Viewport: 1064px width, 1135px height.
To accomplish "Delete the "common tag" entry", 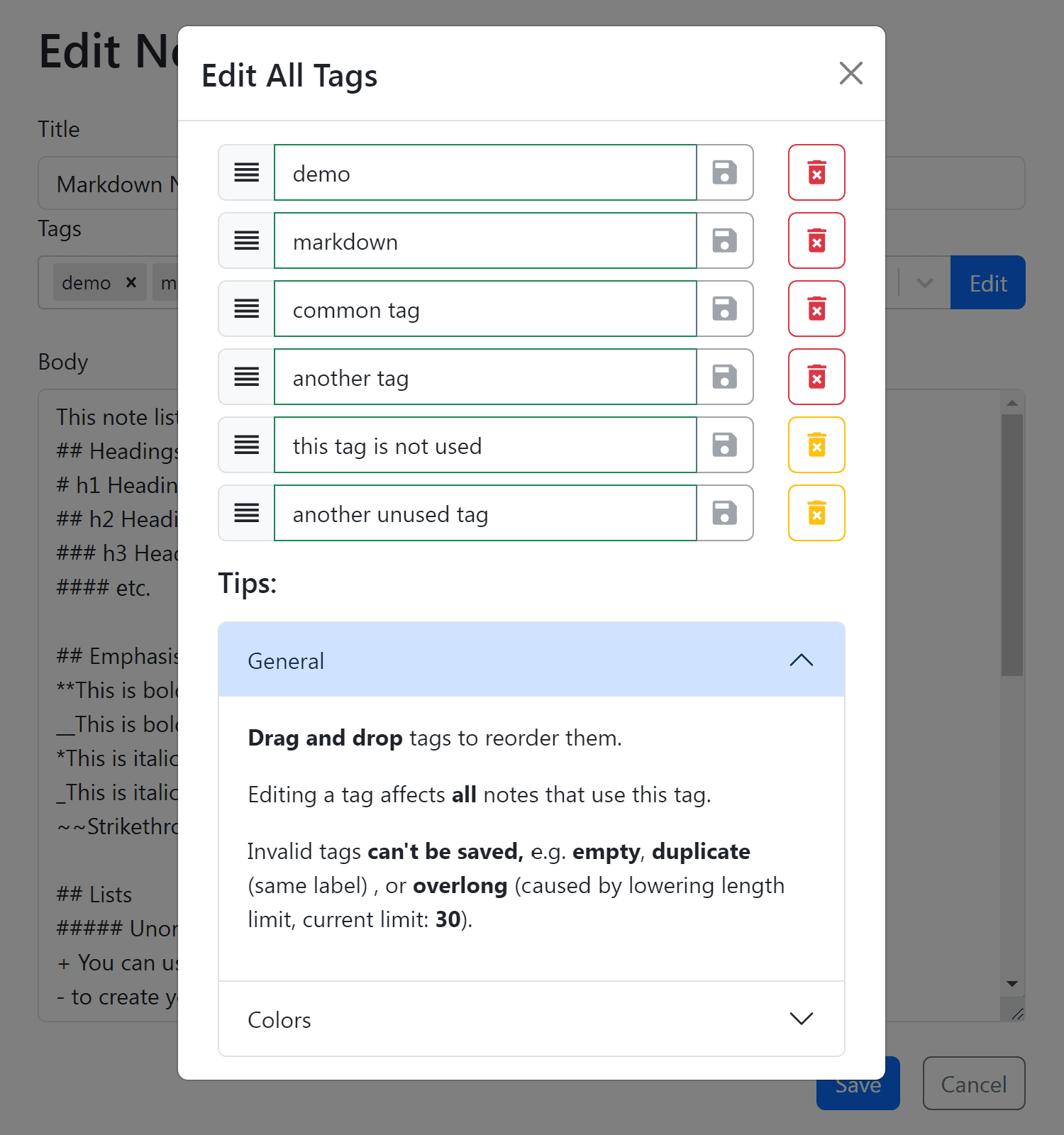I will 816,309.
